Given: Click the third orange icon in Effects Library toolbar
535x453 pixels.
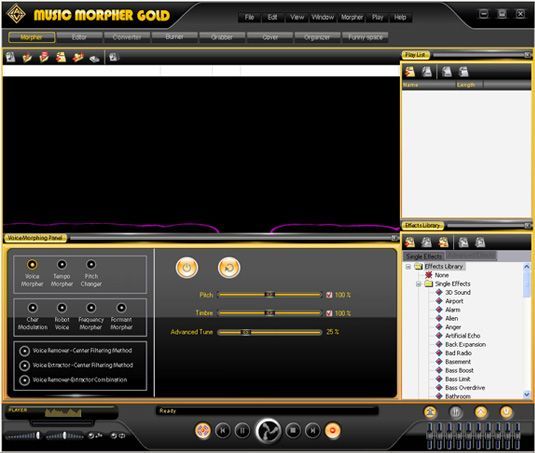Looking at the screenshot, I should pyautogui.click(x=443, y=242).
